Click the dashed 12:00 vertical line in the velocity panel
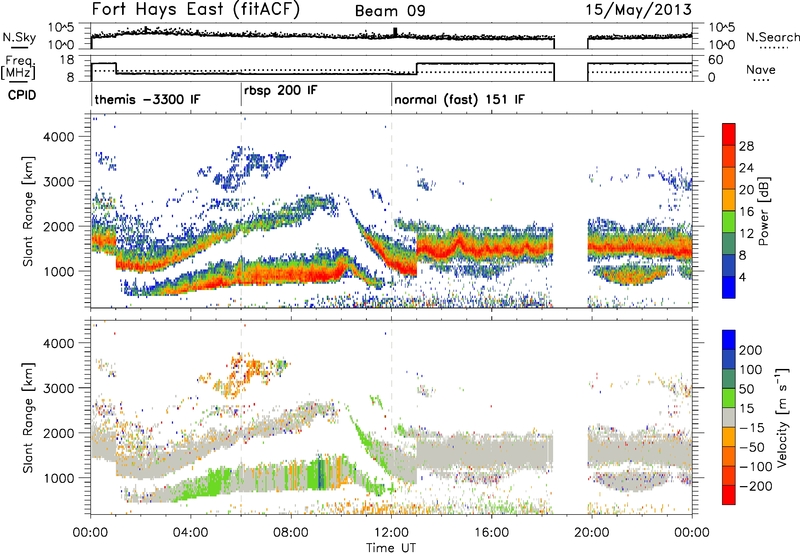Viewport: 800px width, 554px height. 391,416
